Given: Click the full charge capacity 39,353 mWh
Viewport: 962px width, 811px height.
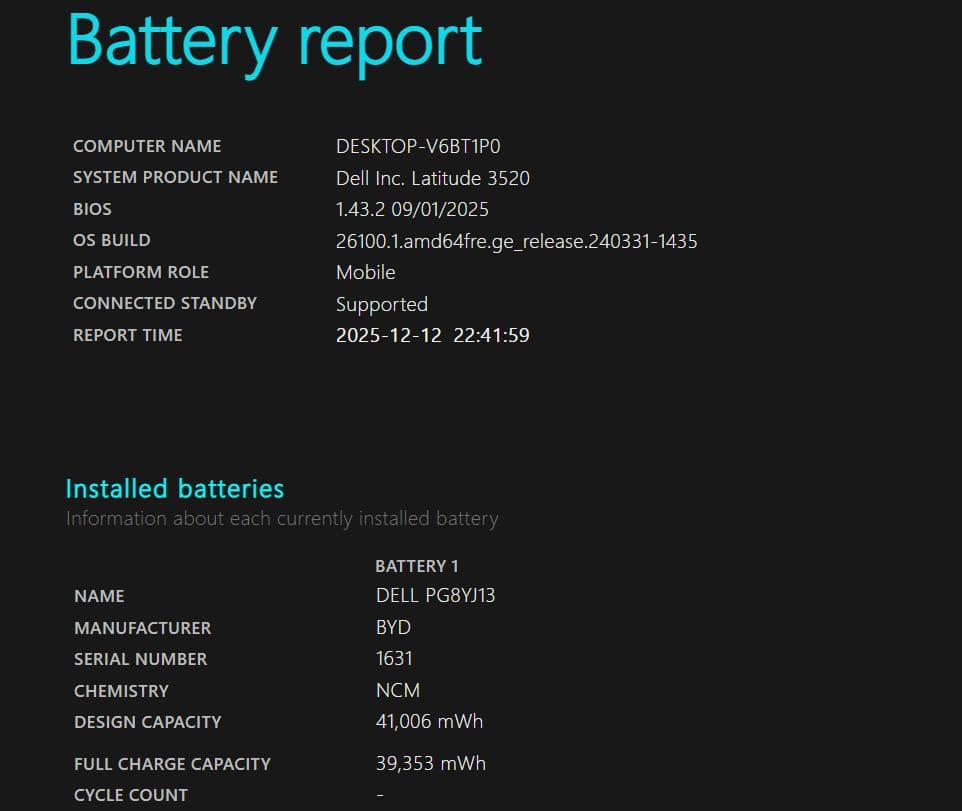Looking at the screenshot, I should [x=430, y=764].
